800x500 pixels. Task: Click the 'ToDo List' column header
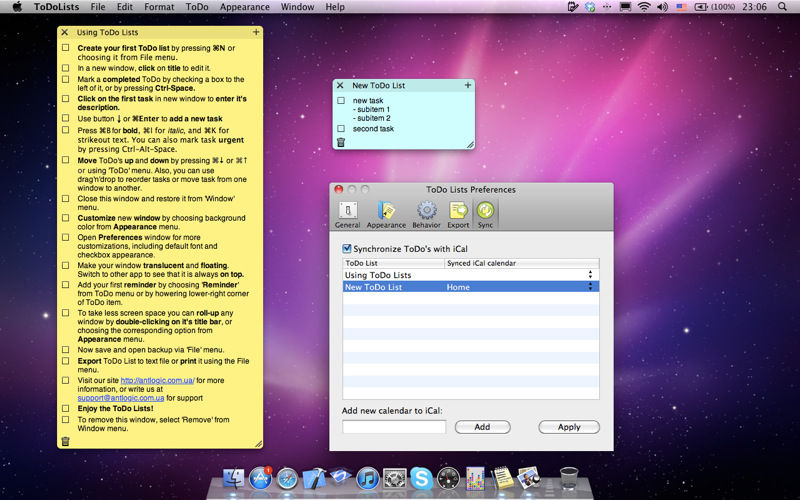393,263
